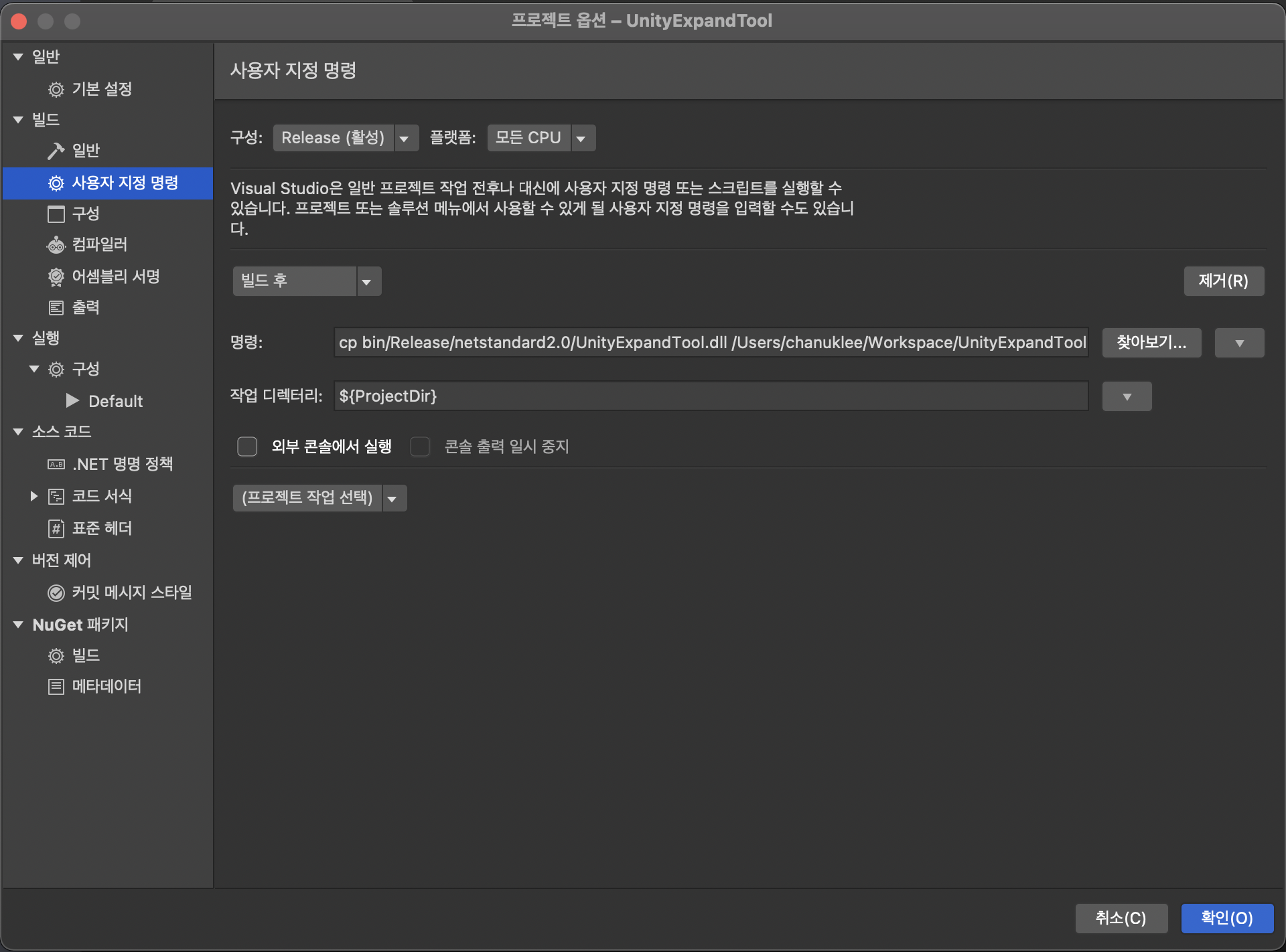The height and width of the screenshot is (952, 1286).
Task: Click the robot icon beside 컴파일러
Action: click(56, 245)
